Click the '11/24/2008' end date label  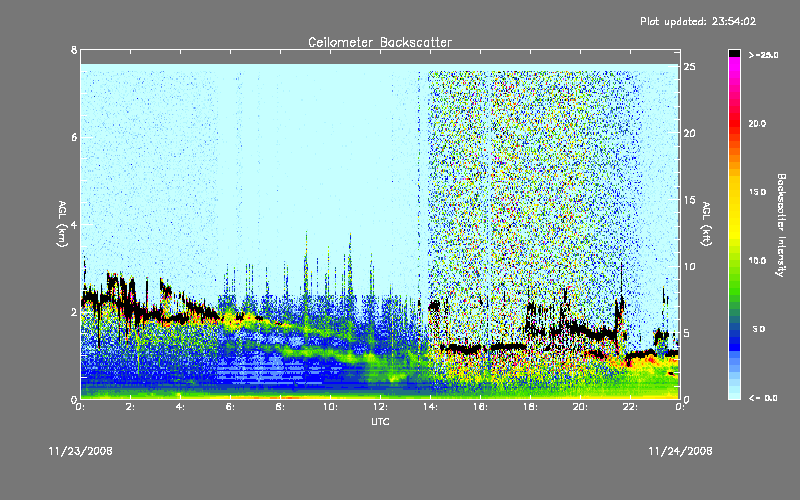click(x=680, y=451)
